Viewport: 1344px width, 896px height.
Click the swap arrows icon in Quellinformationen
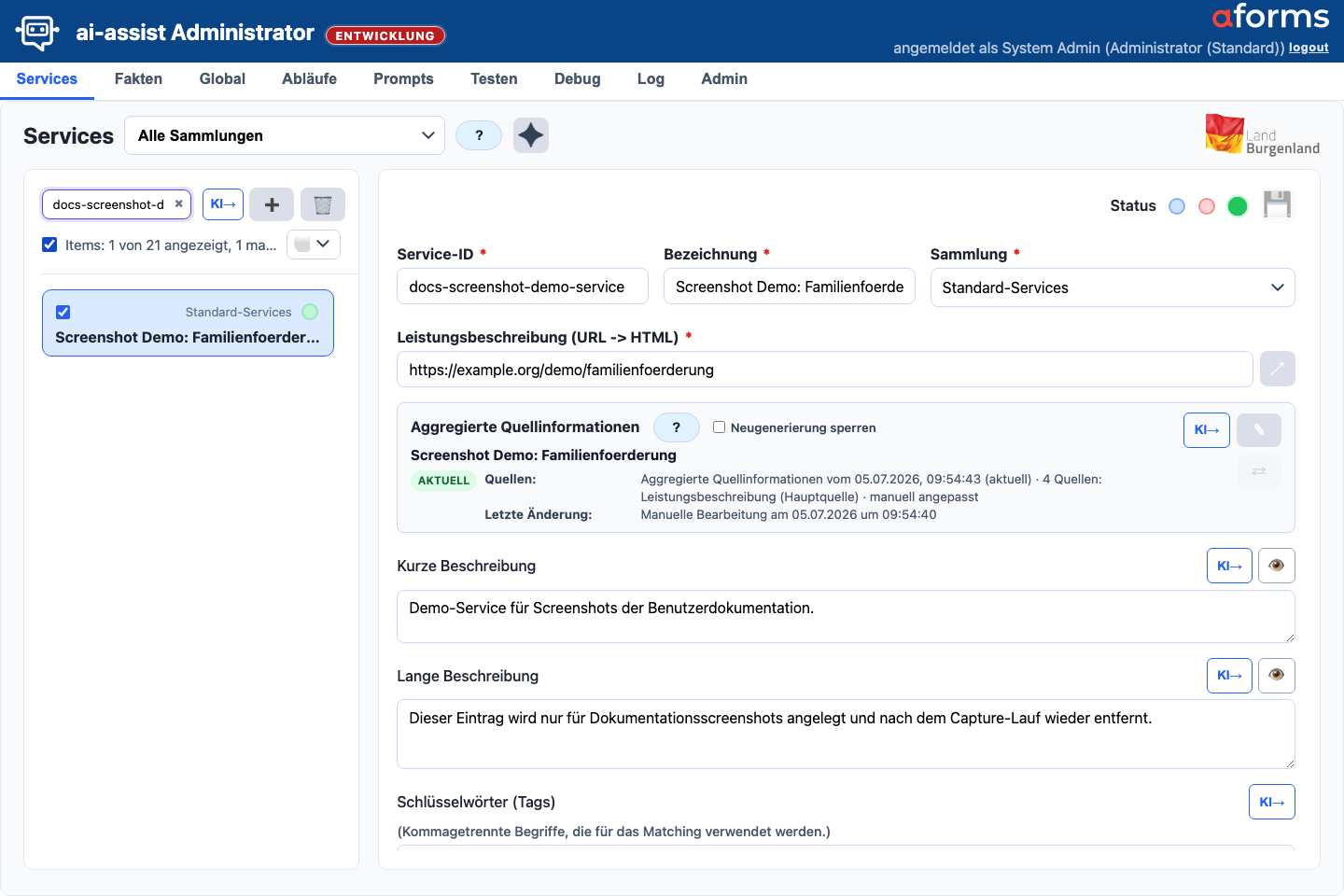pos(1259,471)
